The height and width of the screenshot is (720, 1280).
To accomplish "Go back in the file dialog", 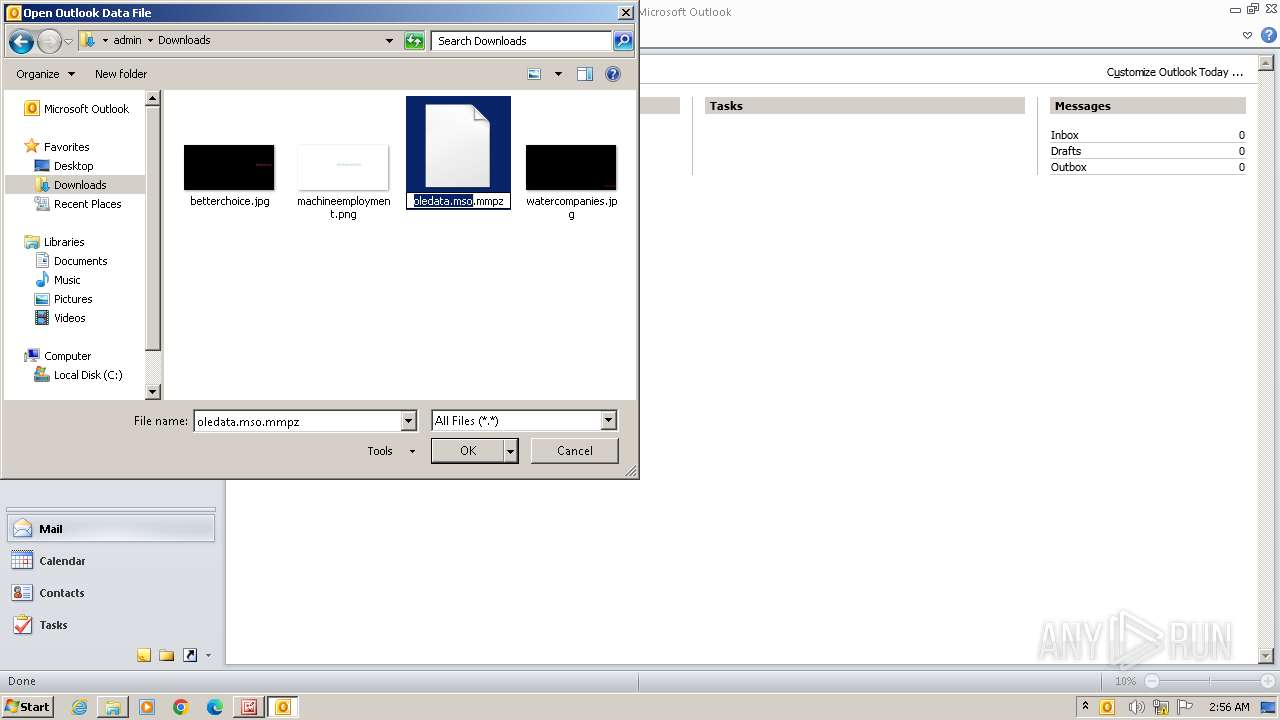I will [21, 41].
